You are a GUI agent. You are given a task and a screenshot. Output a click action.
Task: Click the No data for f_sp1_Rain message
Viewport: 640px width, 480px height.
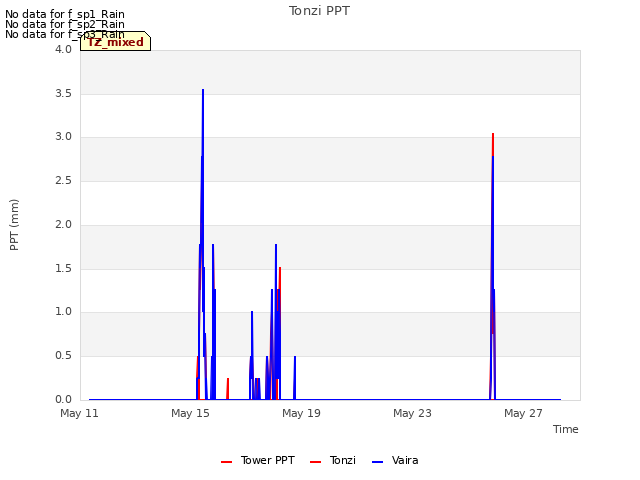pyautogui.click(x=65, y=14)
